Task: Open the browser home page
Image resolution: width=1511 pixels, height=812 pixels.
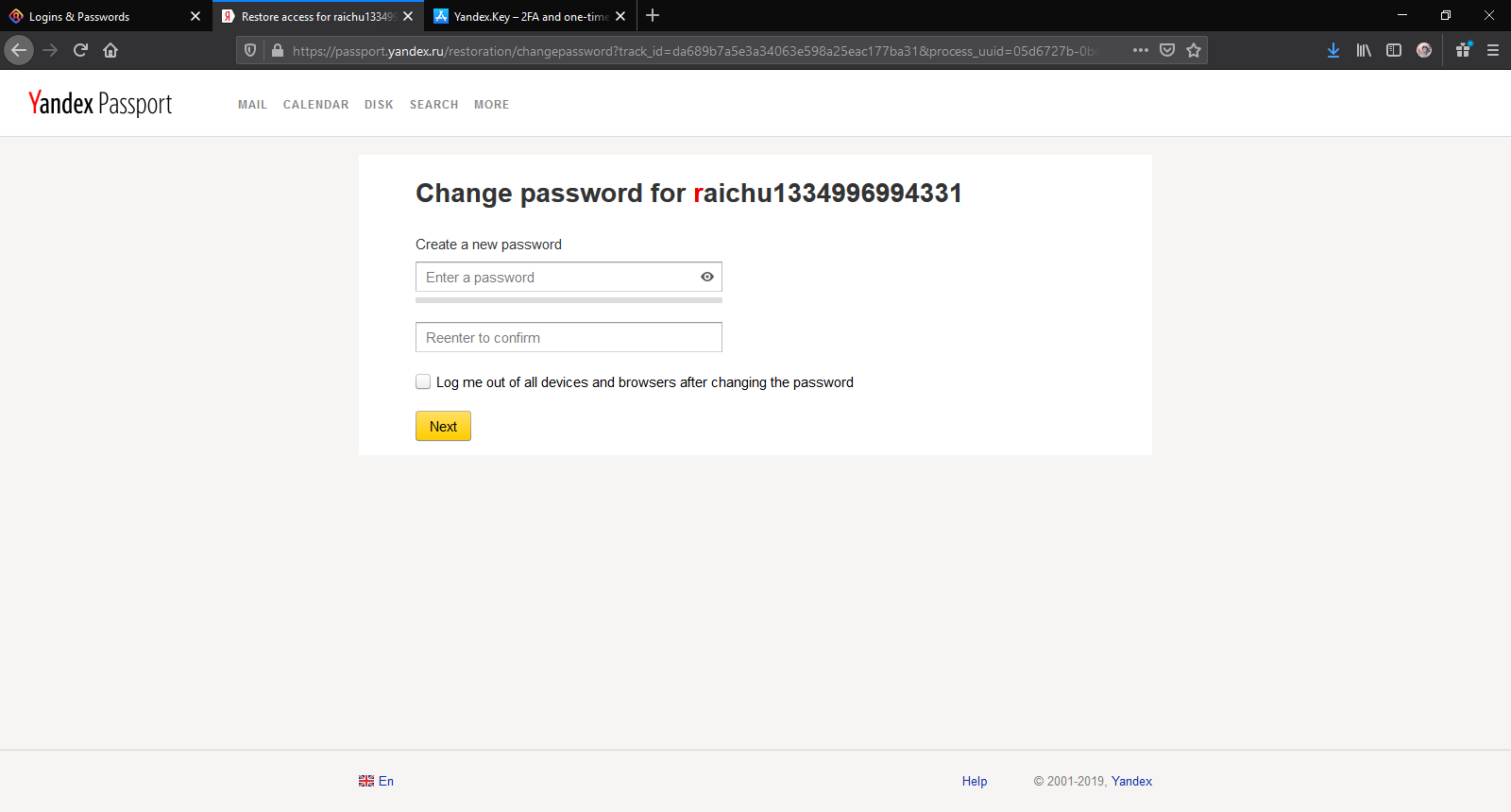Action: pos(110,50)
